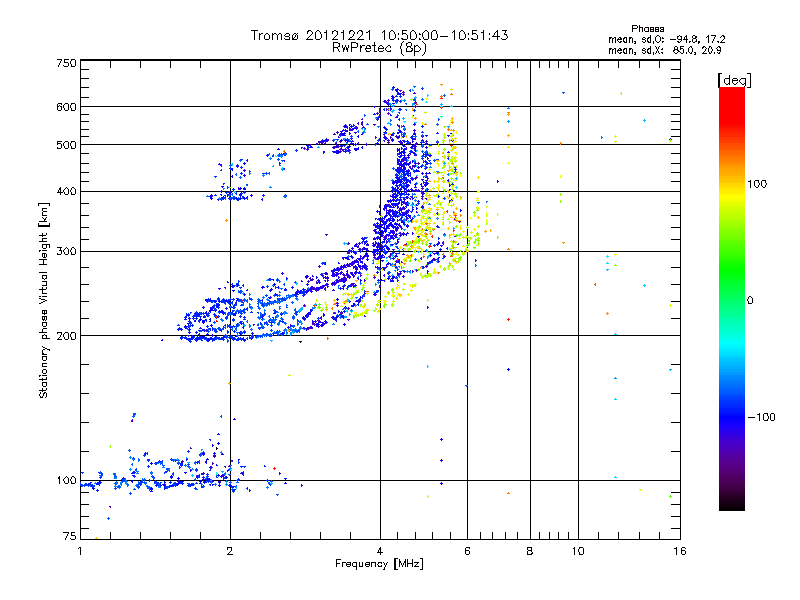Screen dimensions: 800x600
Task: Click the subtitle 'RwPretec (8p)'
Action: (379, 48)
